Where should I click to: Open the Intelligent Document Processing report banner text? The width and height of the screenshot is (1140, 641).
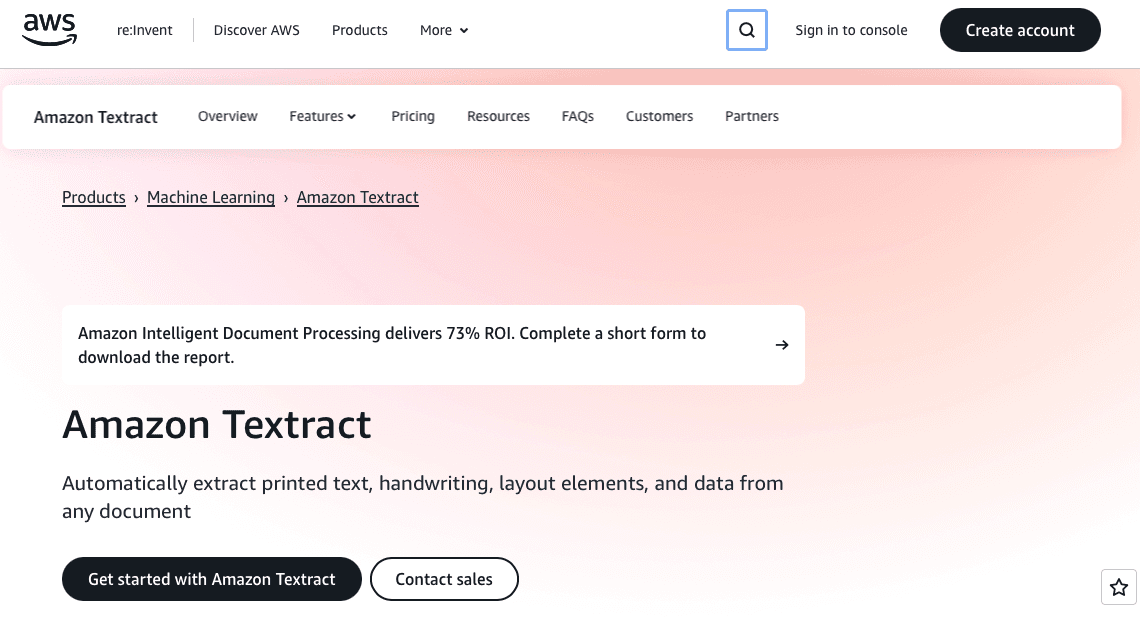click(392, 345)
